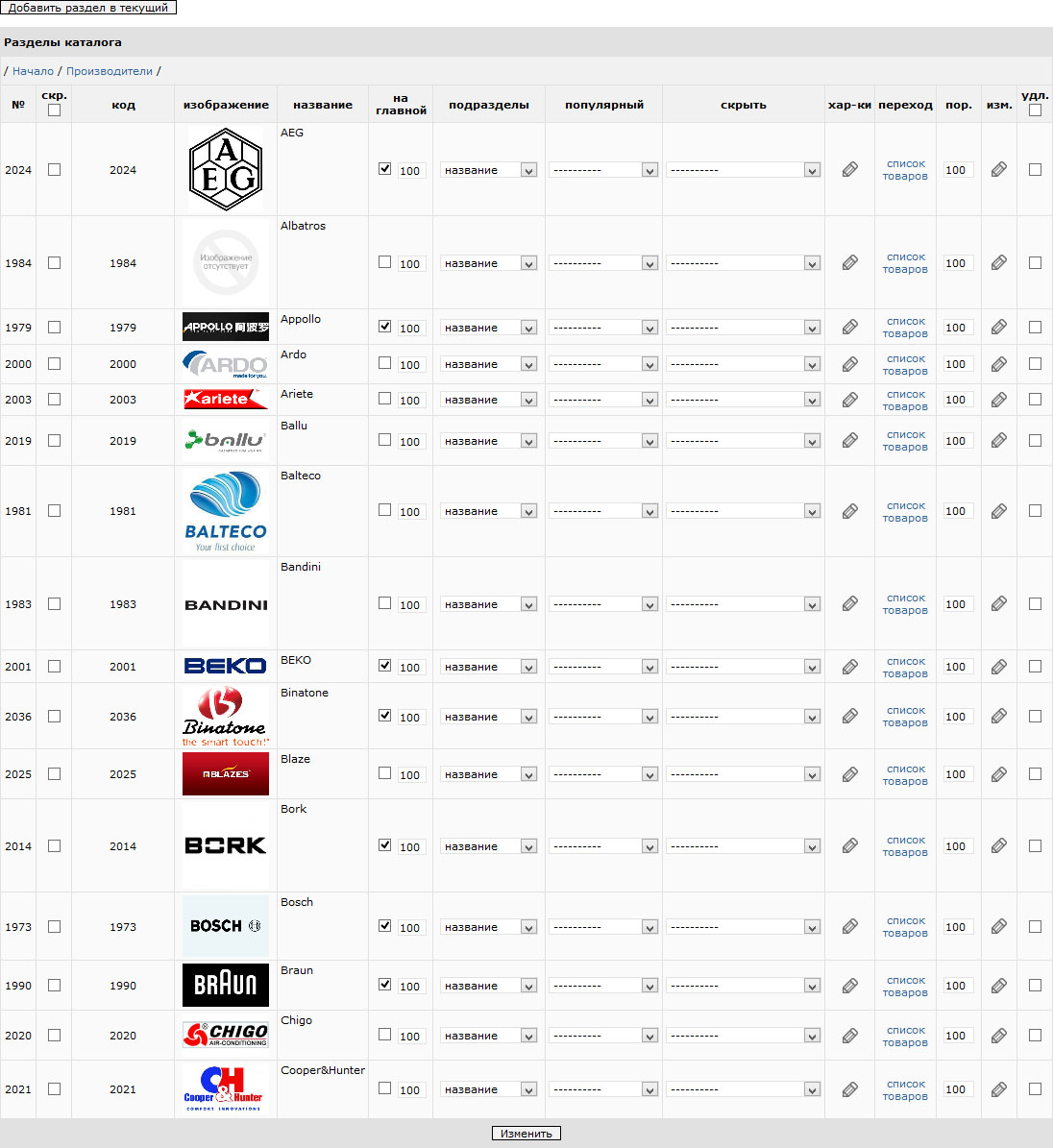Open хар-ки pencil icon for Ariete
Image resolution: width=1053 pixels, height=1148 pixels.
(849, 400)
